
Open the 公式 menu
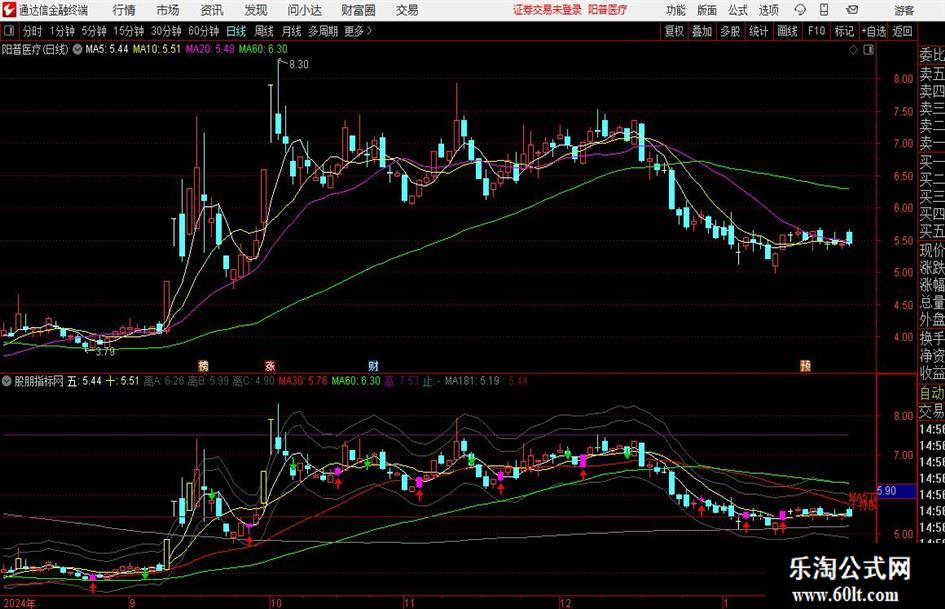(x=737, y=10)
